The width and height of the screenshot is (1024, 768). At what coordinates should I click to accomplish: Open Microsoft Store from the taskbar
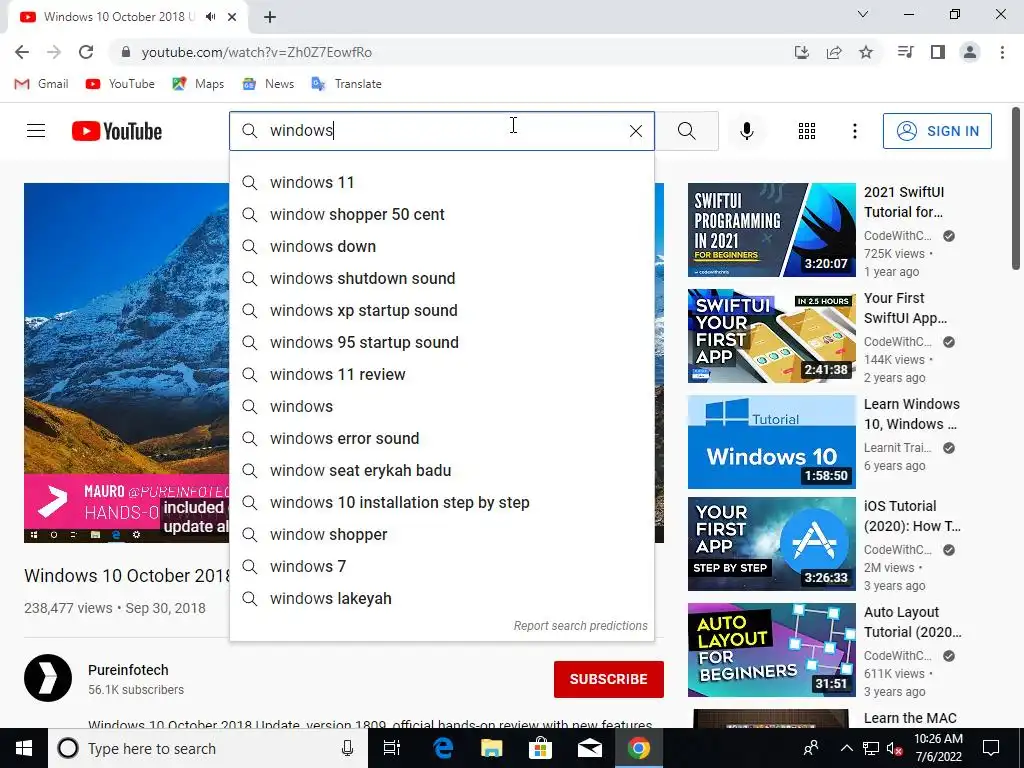tap(540, 748)
